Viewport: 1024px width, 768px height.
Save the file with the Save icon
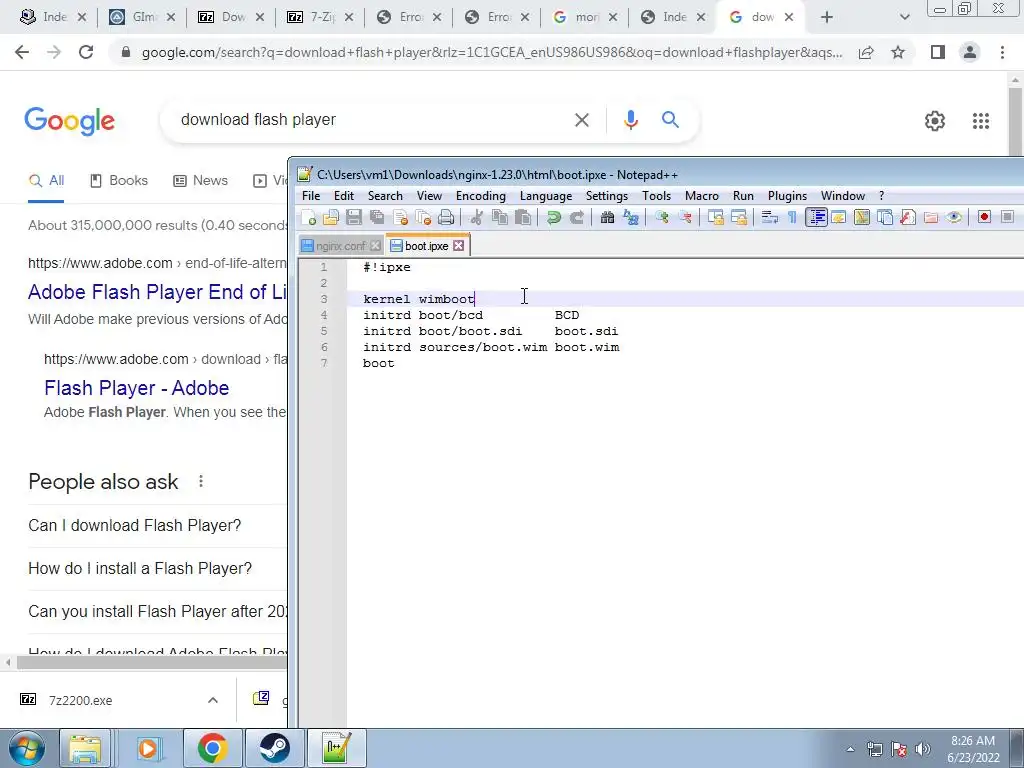tap(354, 217)
